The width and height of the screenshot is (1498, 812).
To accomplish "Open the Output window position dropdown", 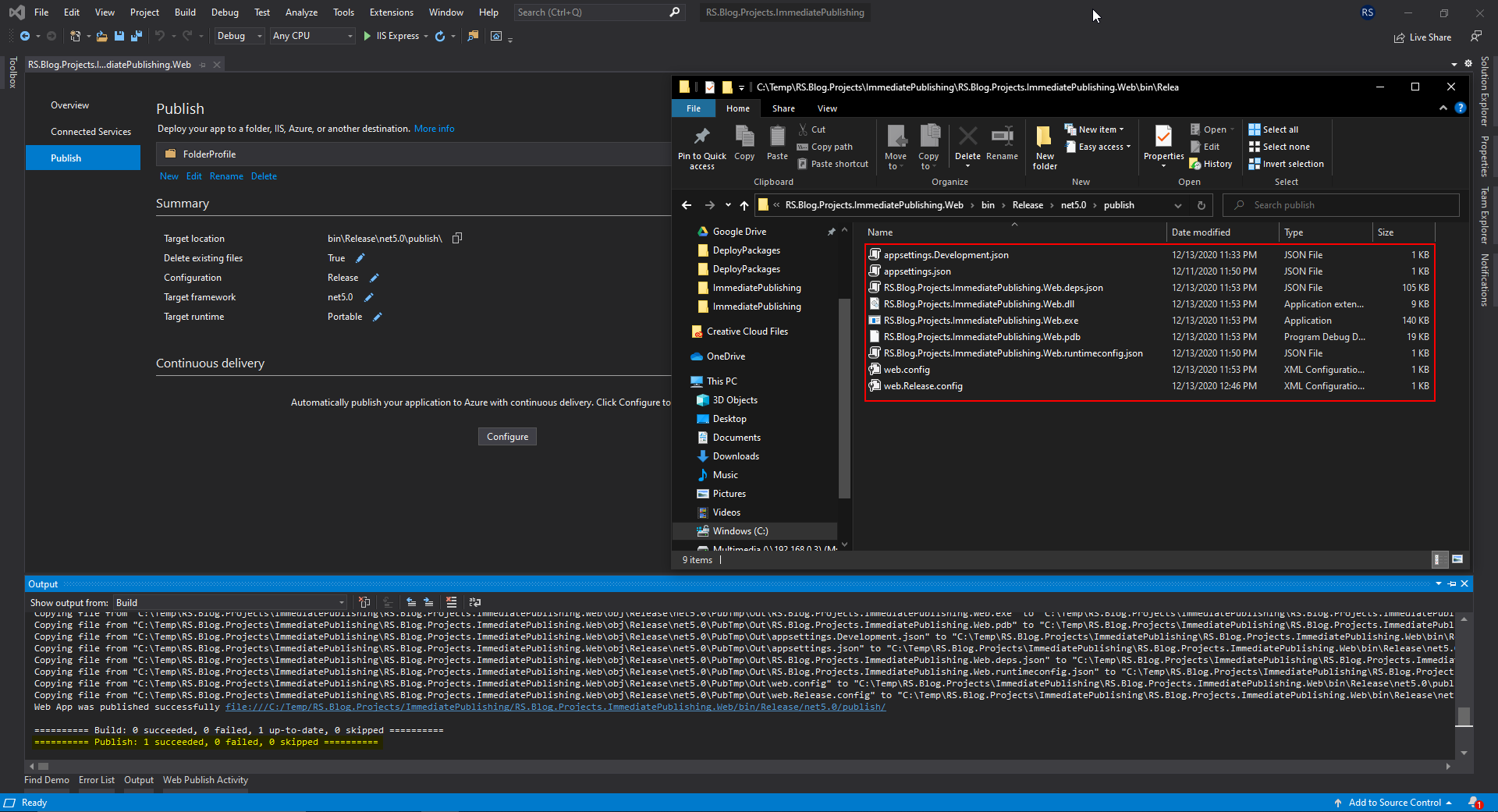I will (1439, 583).
